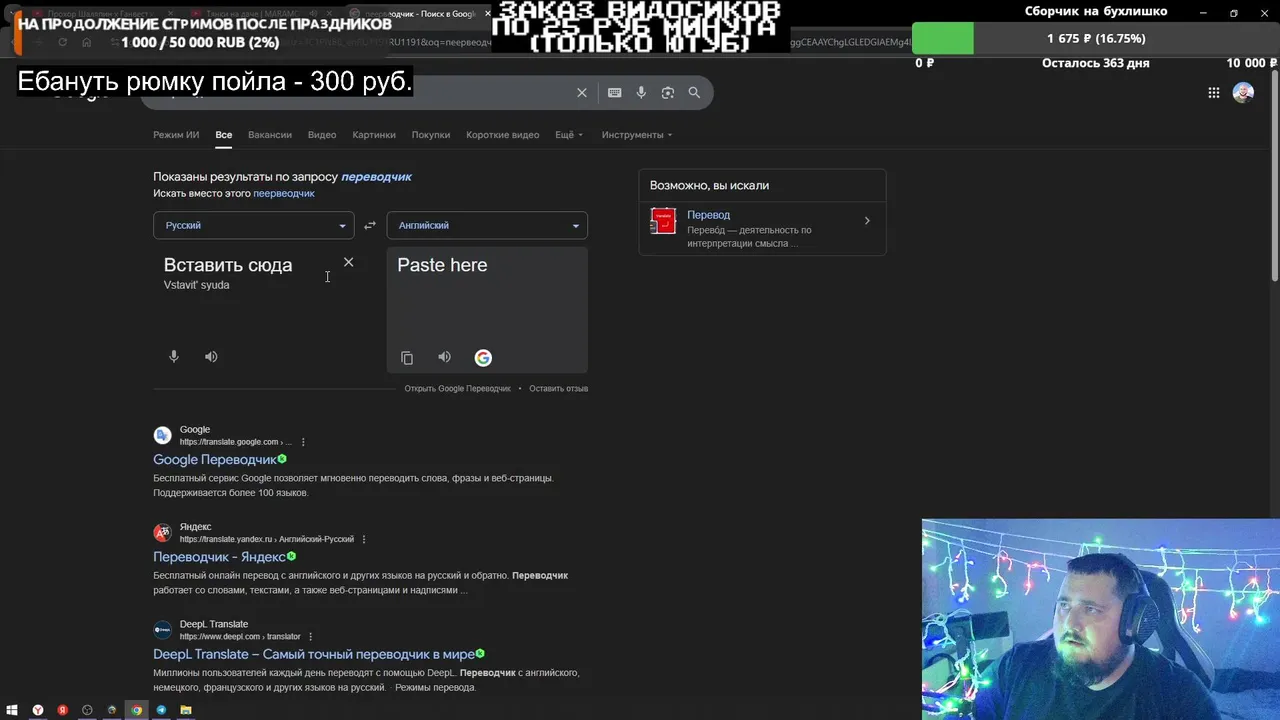The image size is (1280, 720).
Task: Open the 'Открыть Google Переводчик' link
Action: click(x=457, y=388)
